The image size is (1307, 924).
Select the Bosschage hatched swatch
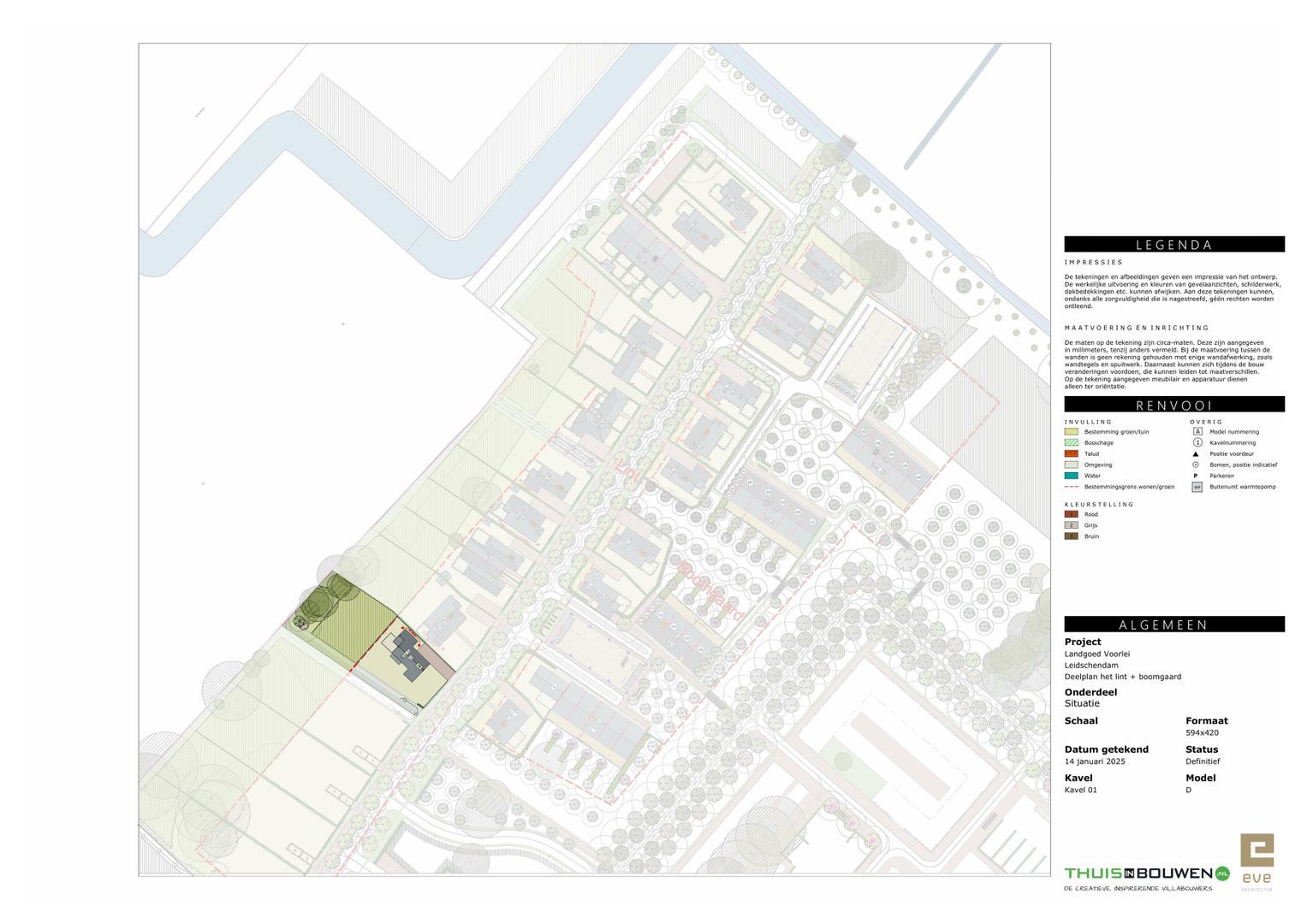[1071, 442]
